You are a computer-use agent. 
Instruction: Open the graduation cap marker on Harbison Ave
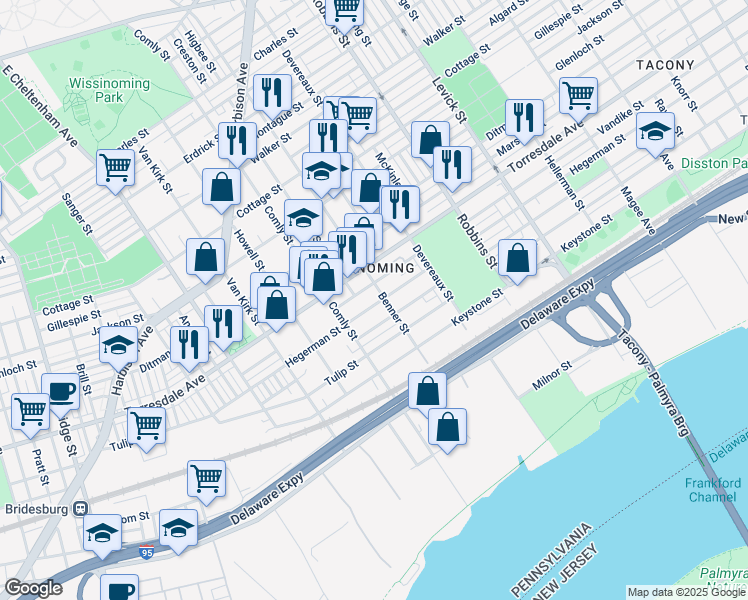tap(119, 348)
